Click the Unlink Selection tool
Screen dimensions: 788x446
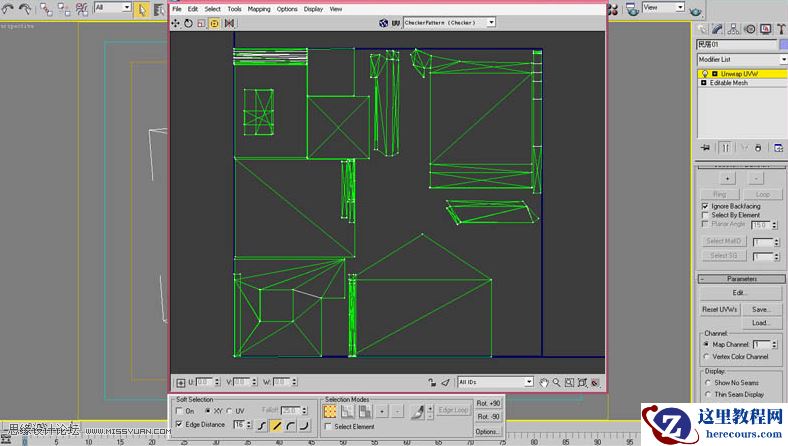64,9
